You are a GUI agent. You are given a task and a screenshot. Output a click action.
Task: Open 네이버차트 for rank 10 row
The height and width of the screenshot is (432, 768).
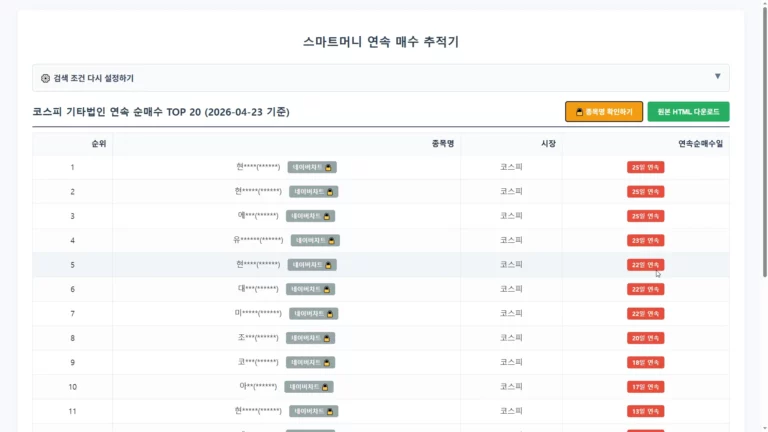(x=309, y=387)
